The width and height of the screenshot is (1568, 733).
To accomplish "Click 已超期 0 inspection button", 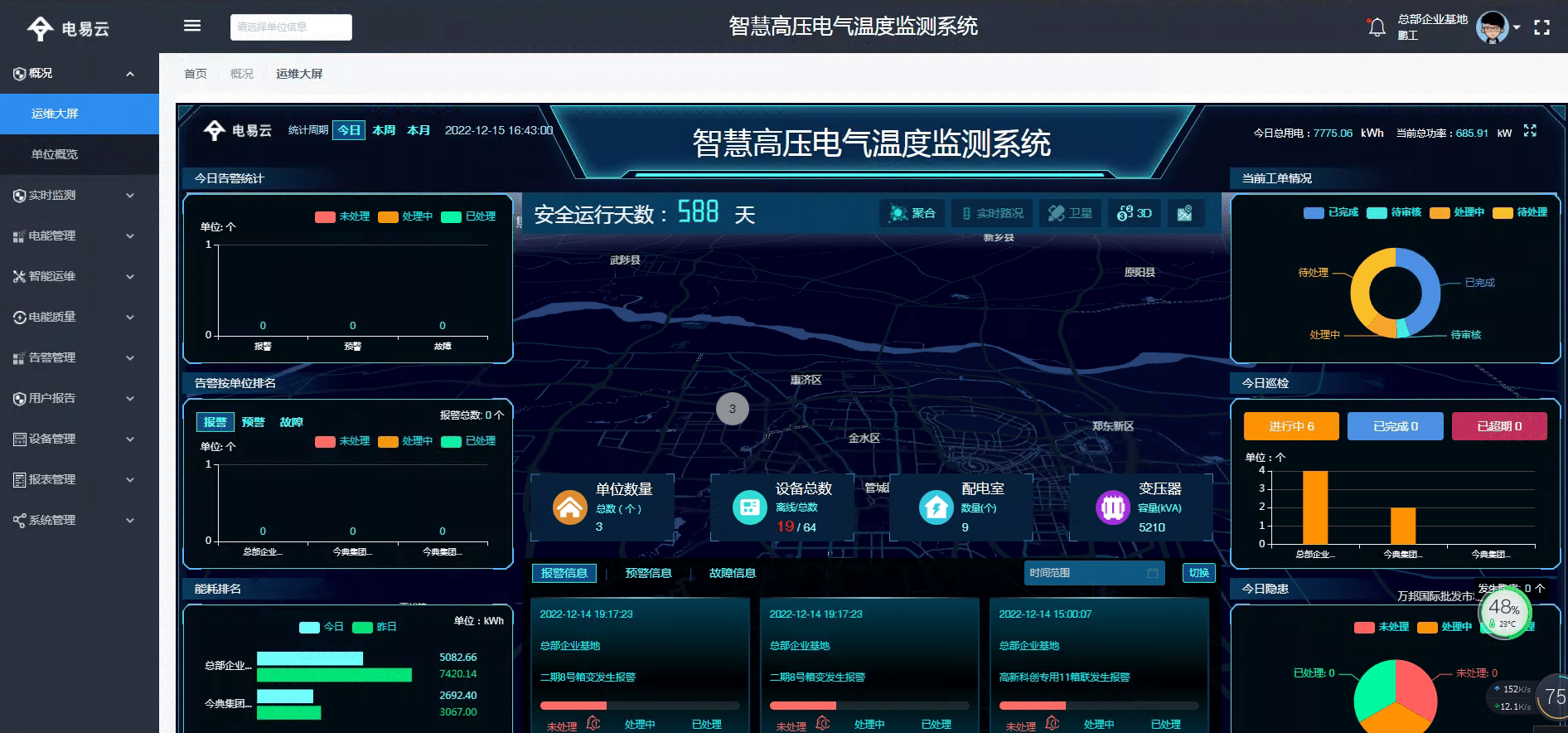I will tap(1499, 426).
